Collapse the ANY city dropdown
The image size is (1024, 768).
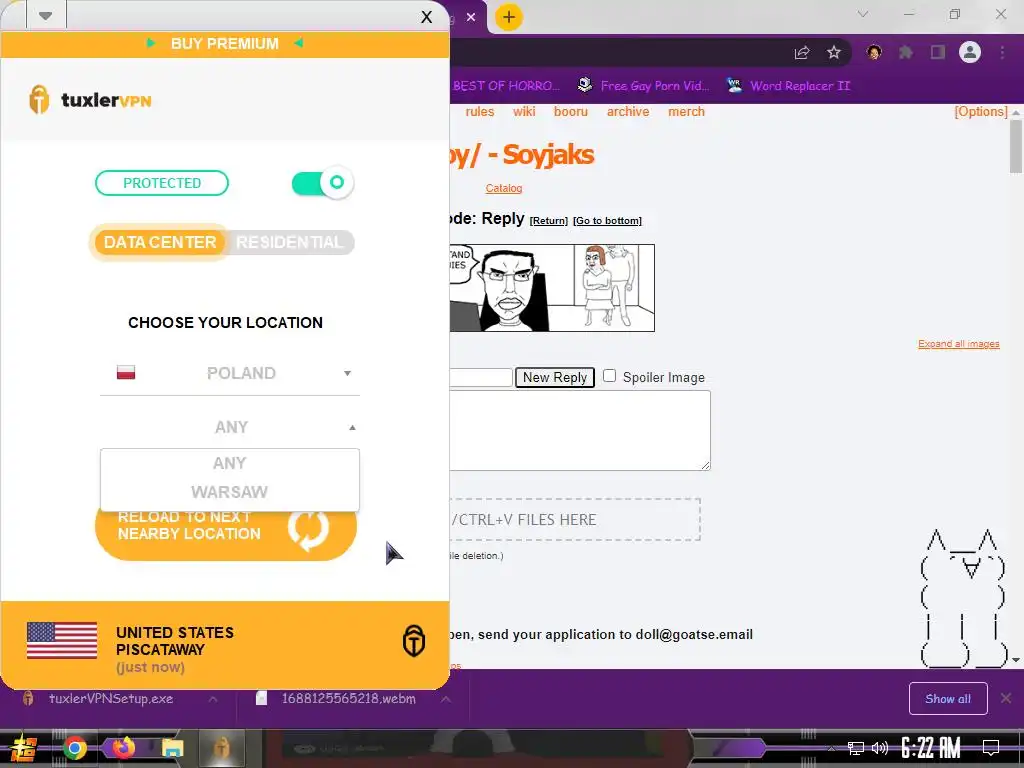pyautogui.click(x=230, y=427)
